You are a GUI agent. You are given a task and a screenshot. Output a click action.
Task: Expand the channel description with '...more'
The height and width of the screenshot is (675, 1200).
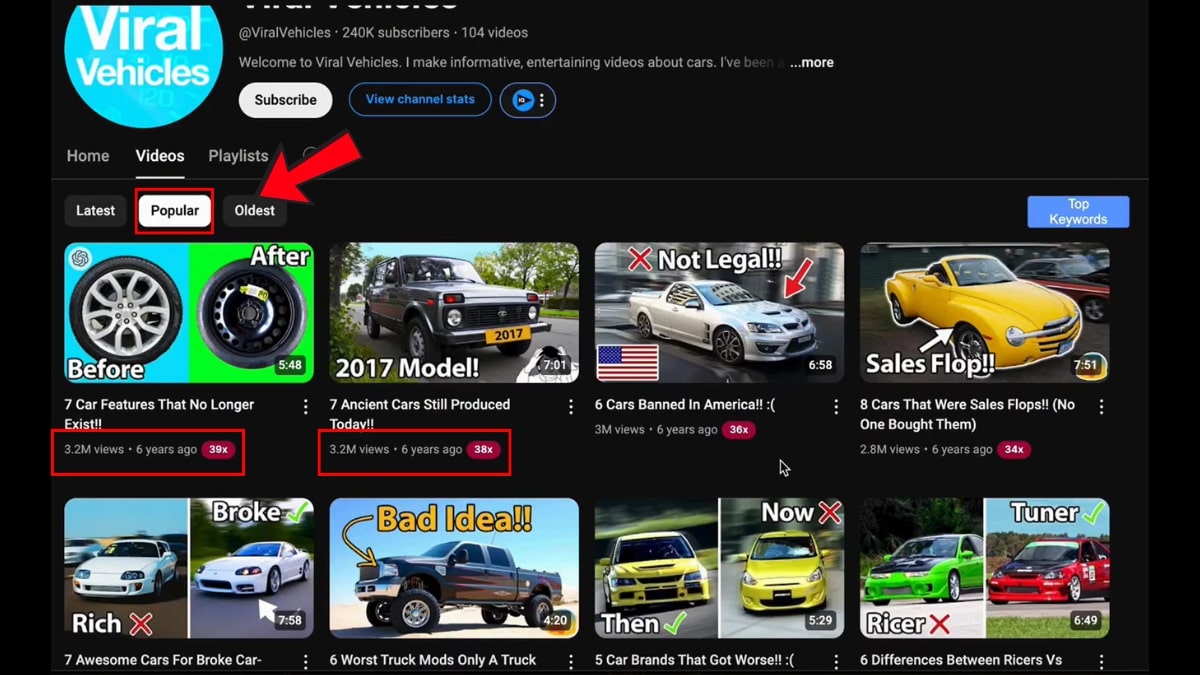pos(811,62)
